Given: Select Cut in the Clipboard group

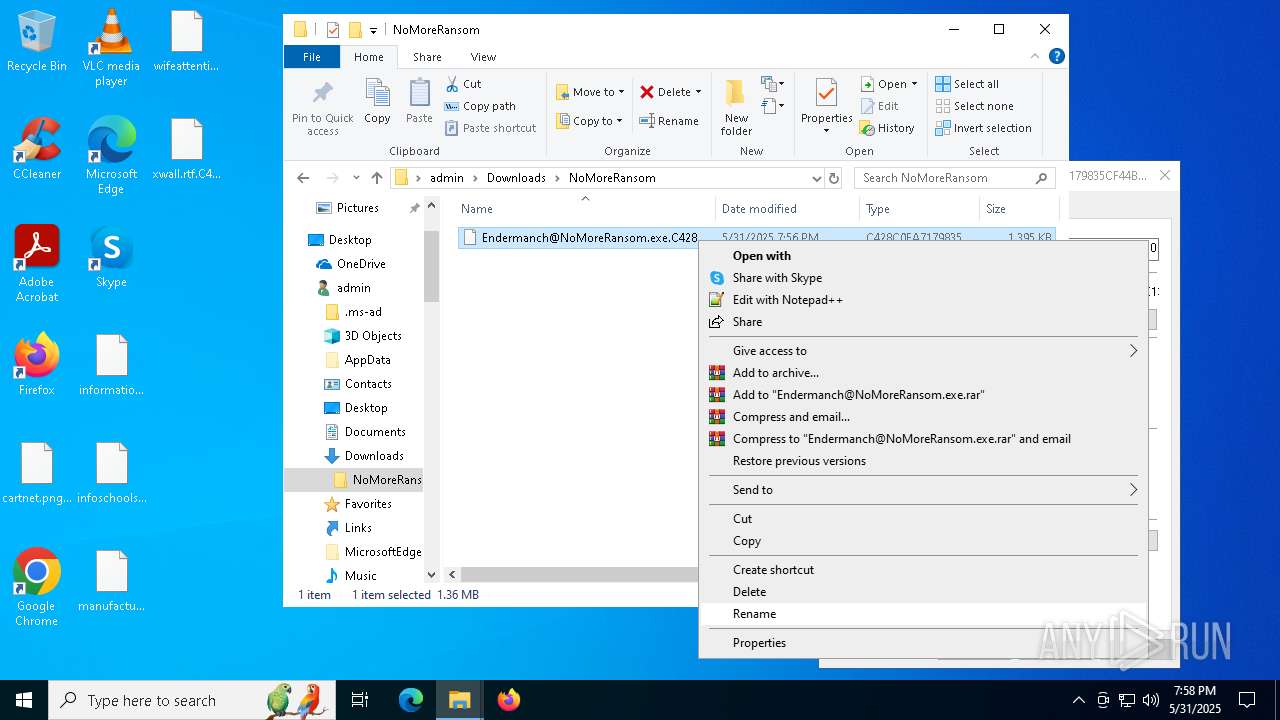Looking at the screenshot, I should (463, 84).
